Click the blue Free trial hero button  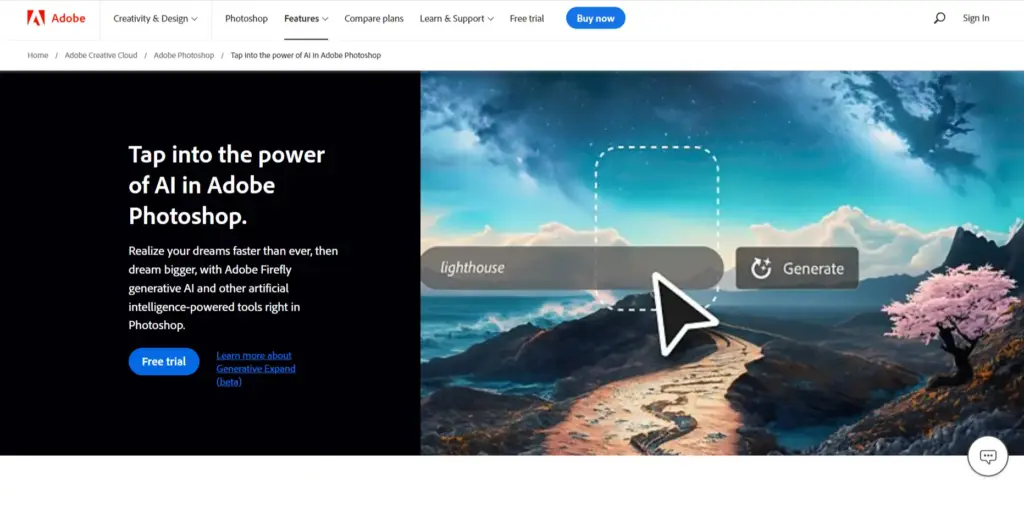coord(164,361)
